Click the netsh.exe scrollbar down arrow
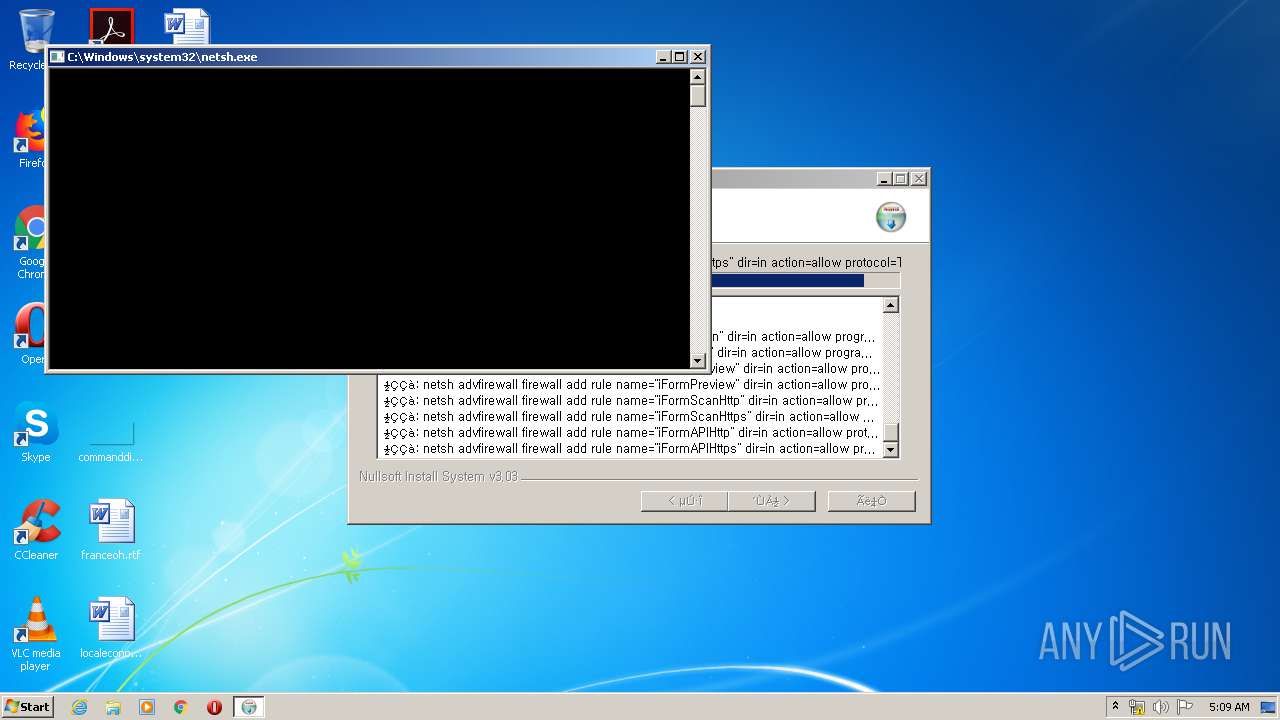Screen dimensions: 1280x720 point(698,361)
